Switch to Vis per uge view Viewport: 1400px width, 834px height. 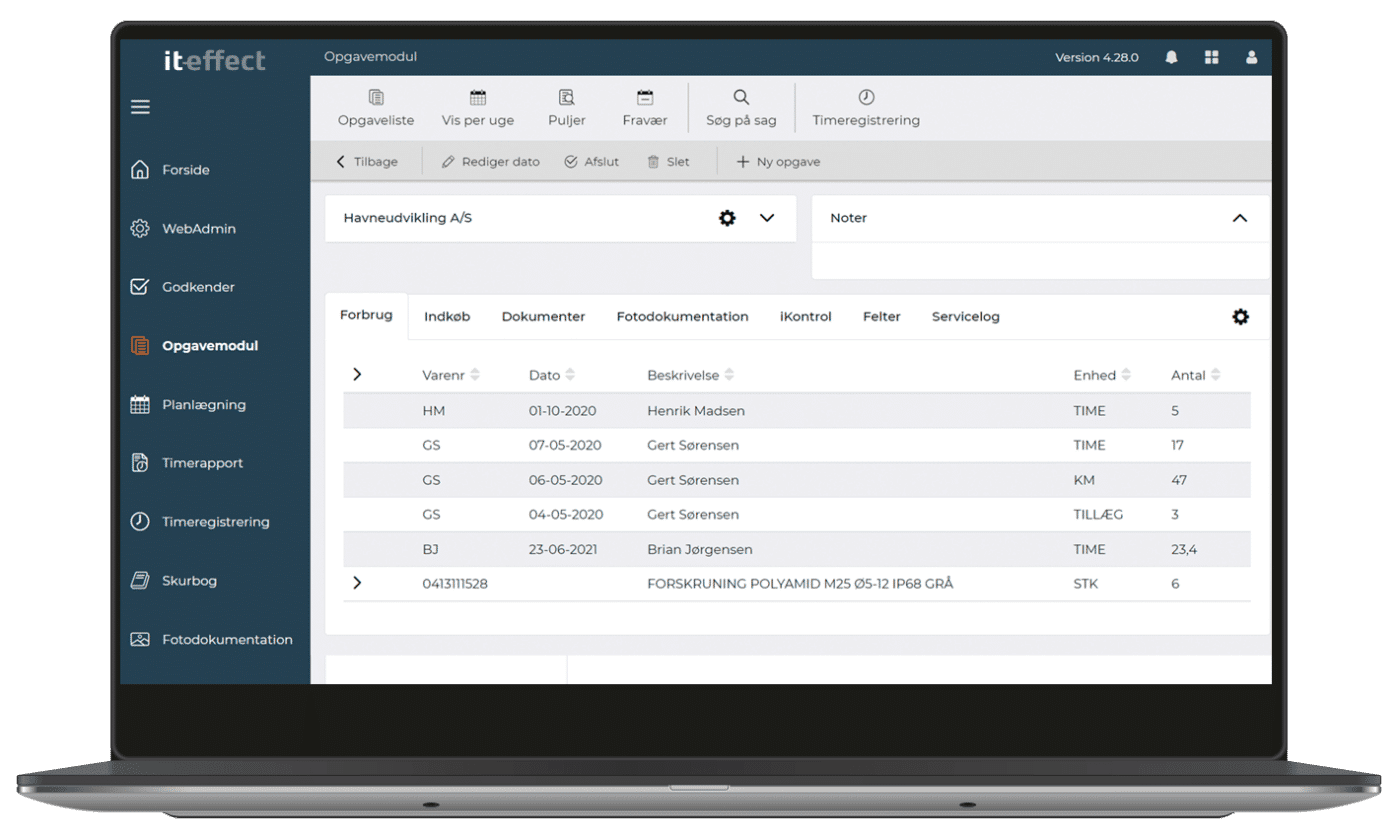478,108
